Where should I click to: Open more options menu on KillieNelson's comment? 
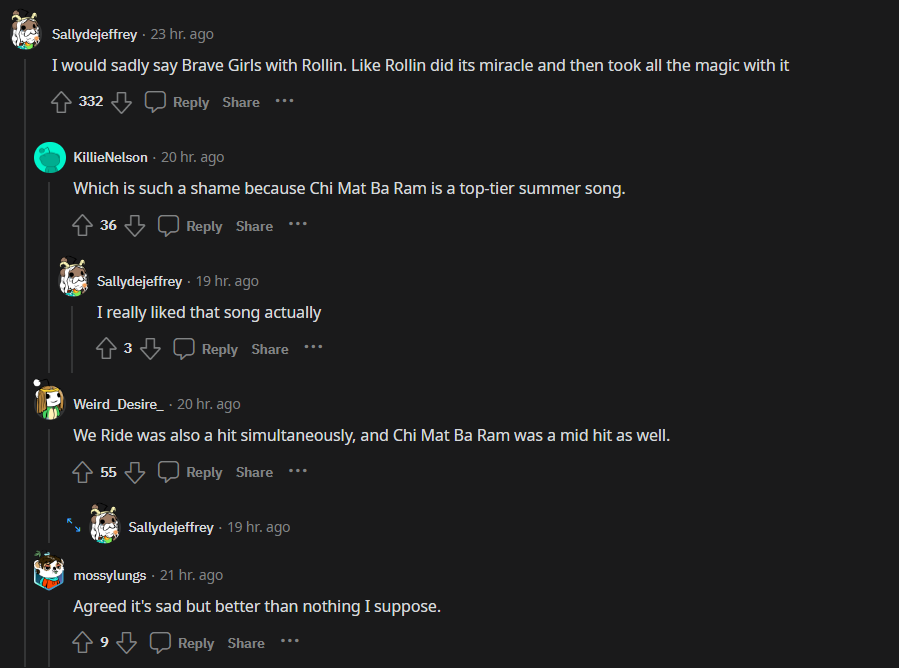tap(298, 225)
